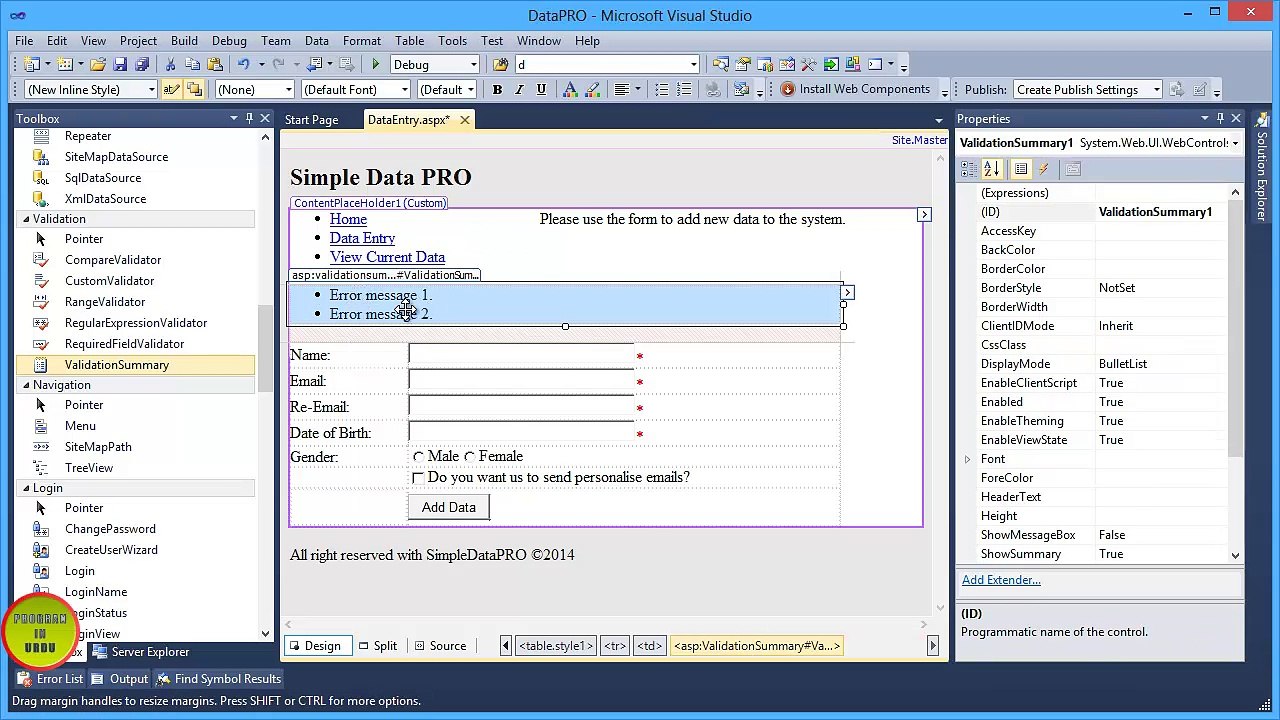
Task: Start debugging with the green play icon
Action: tap(375, 65)
